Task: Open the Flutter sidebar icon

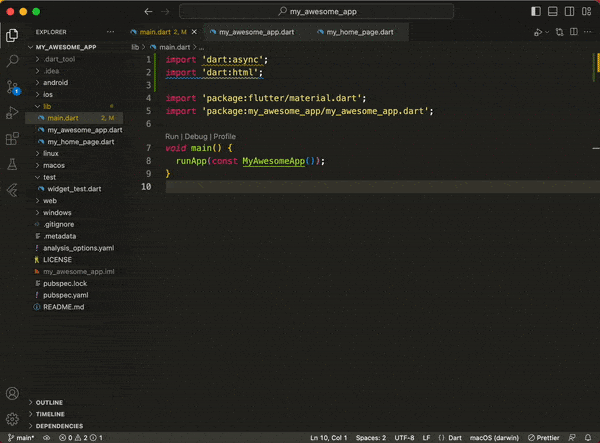Action: coord(12,190)
